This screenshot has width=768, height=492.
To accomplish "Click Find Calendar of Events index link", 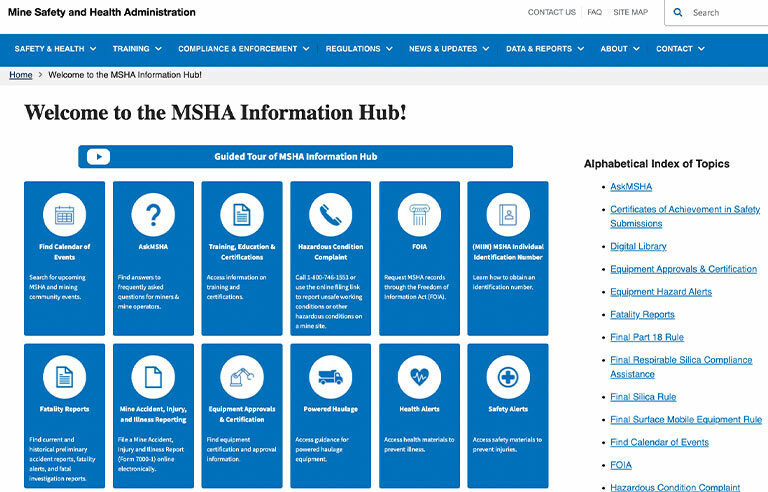I will pos(659,443).
